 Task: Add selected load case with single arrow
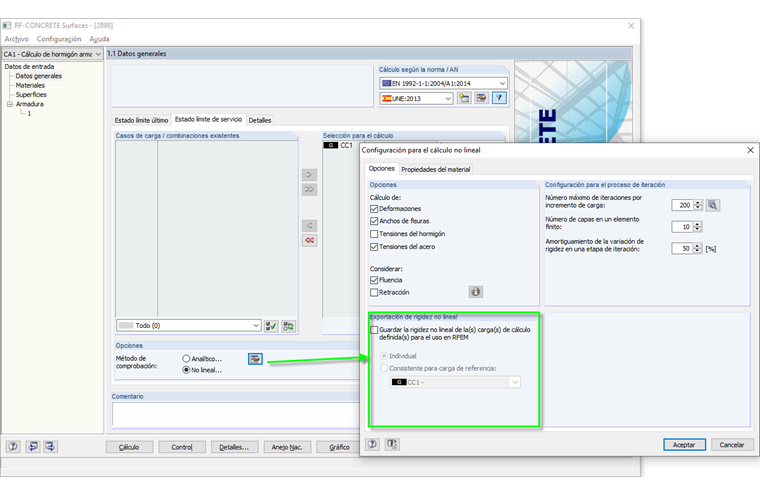click(309, 175)
